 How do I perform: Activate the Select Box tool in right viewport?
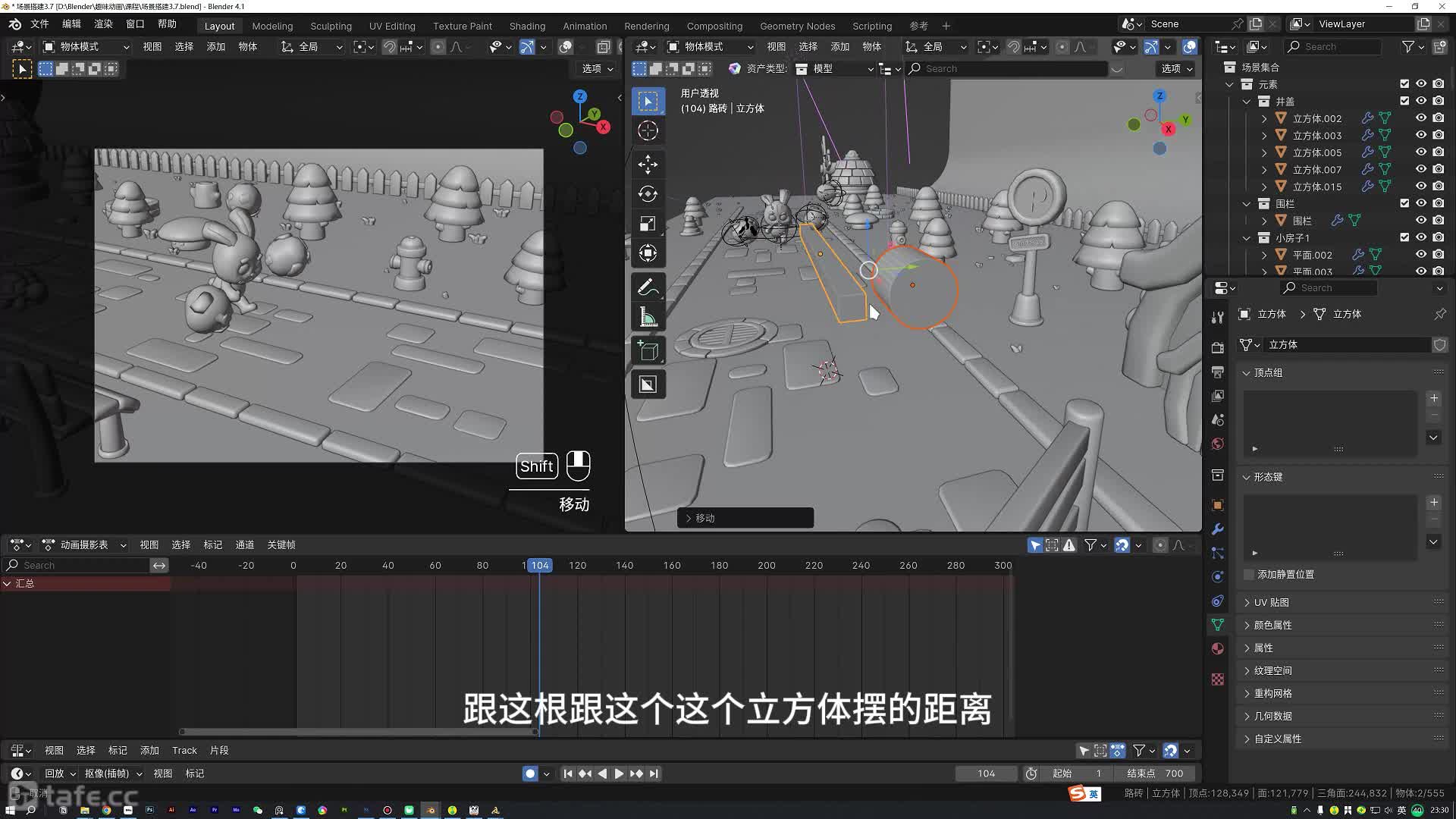click(x=648, y=101)
